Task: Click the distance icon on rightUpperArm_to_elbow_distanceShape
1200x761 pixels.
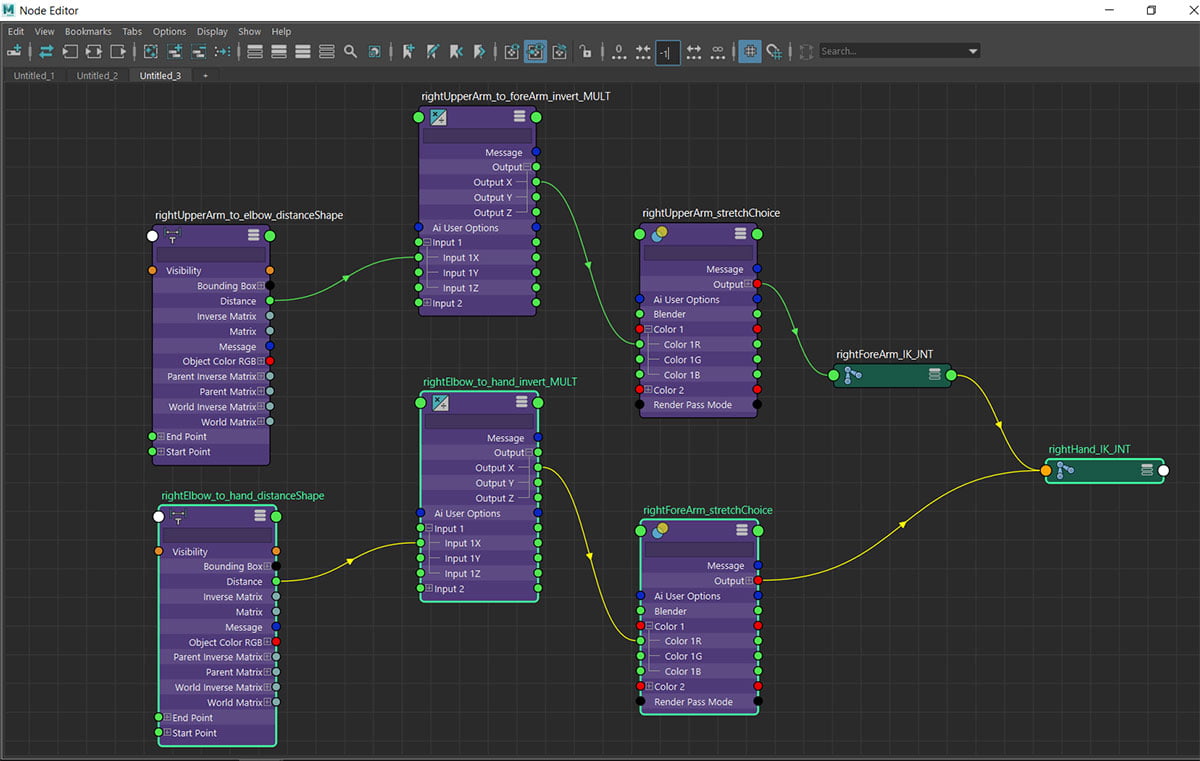Action: (172, 236)
